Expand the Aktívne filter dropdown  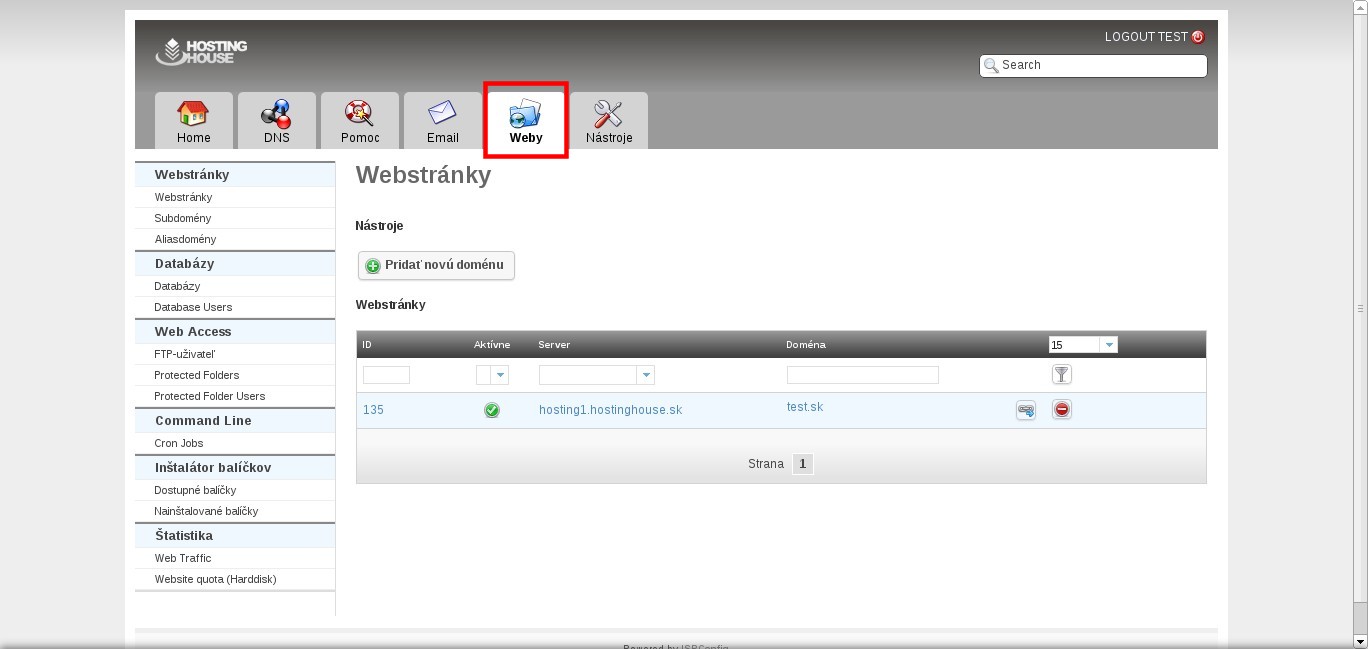[x=500, y=375]
